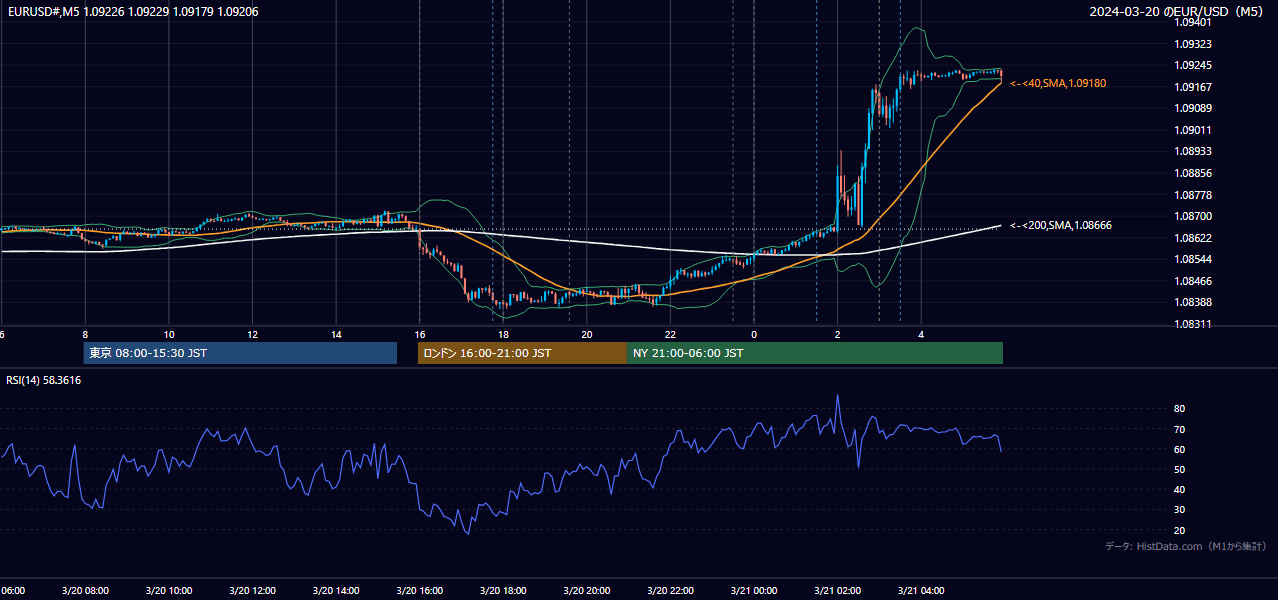Click RSI scale value 80
This screenshot has width=1278, height=600.
coord(1179,409)
